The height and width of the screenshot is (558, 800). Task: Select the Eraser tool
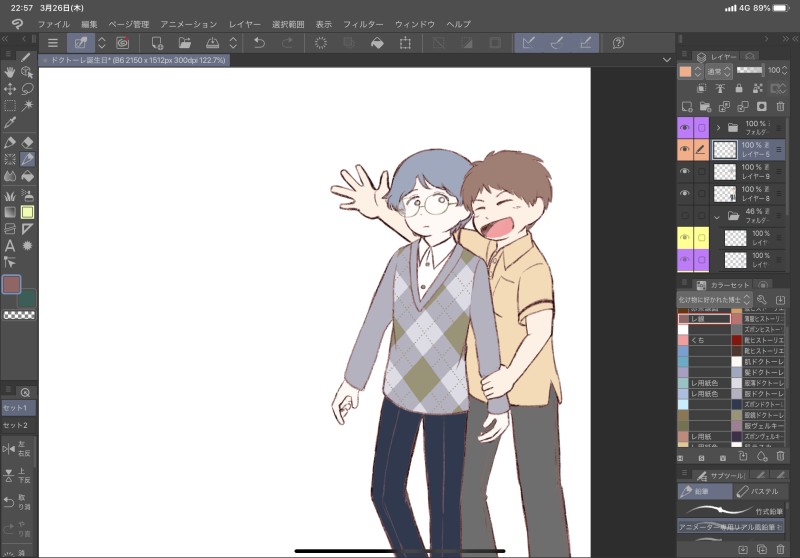pos(28,142)
